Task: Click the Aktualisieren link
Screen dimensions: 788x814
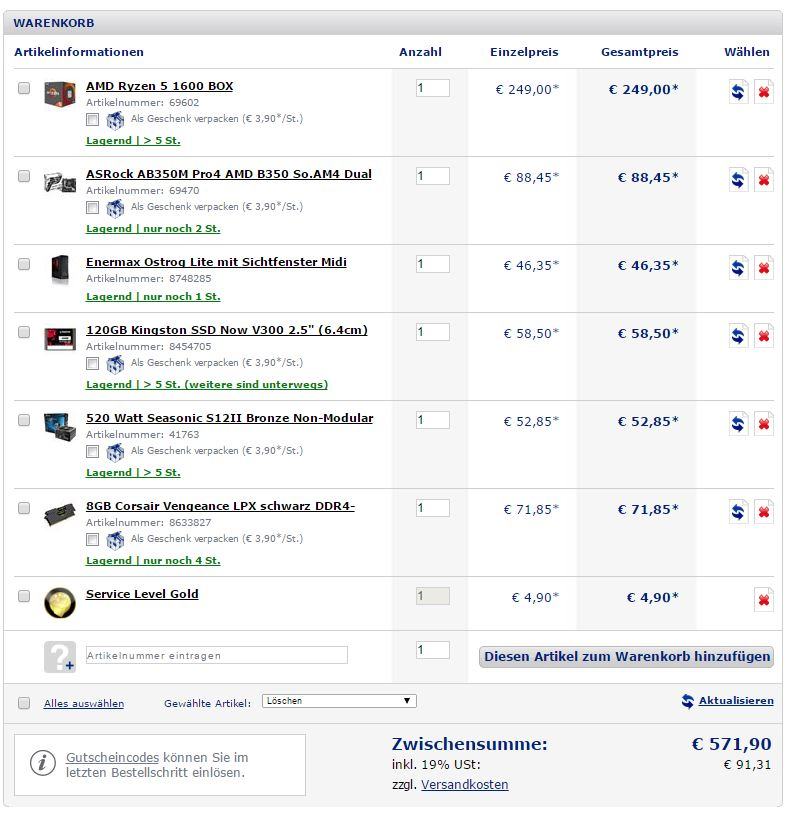Action: pyautogui.click(x=736, y=701)
